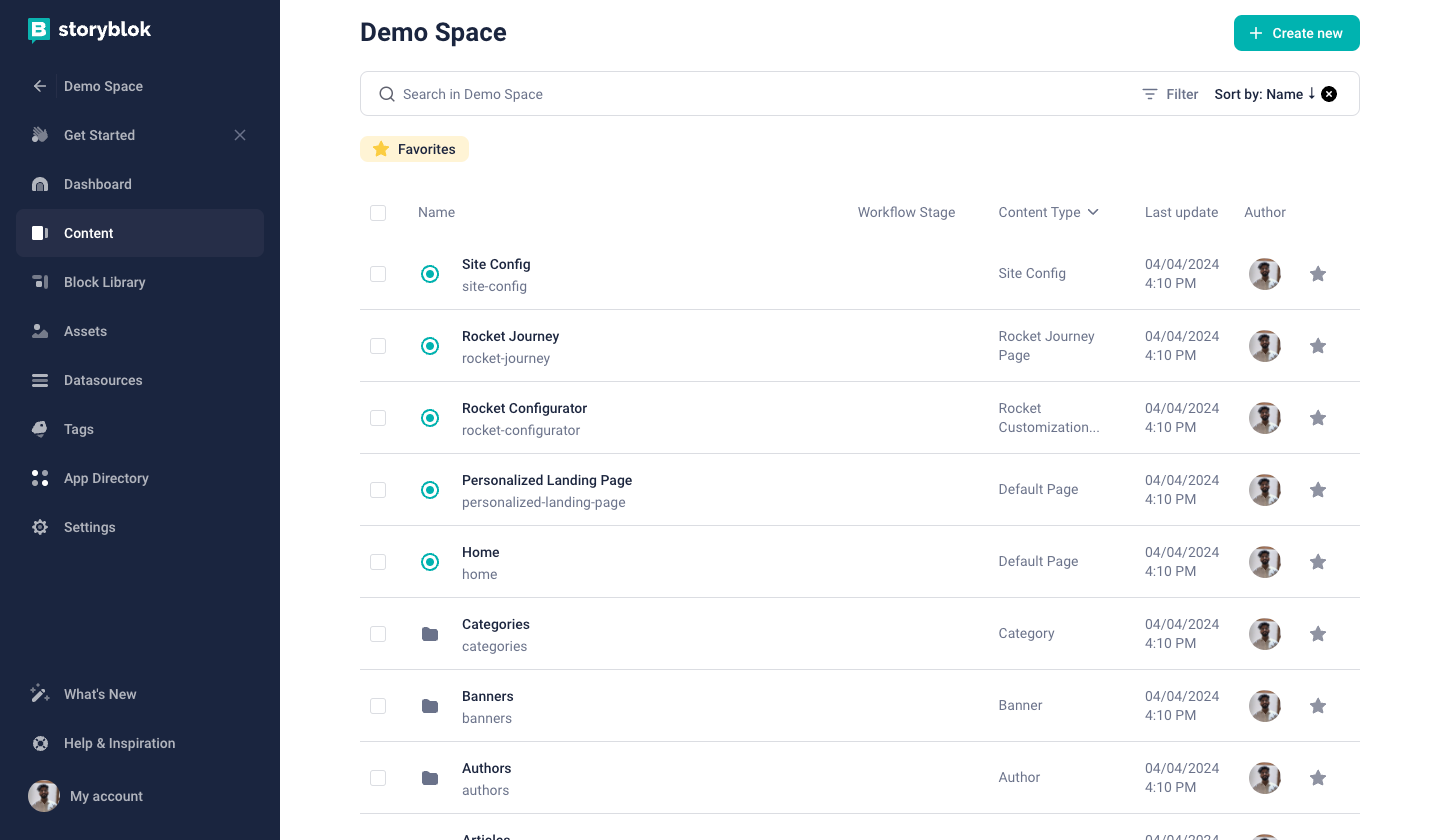1440x840 pixels.
Task: Open the Dashboard menu item
Action: 140,184
